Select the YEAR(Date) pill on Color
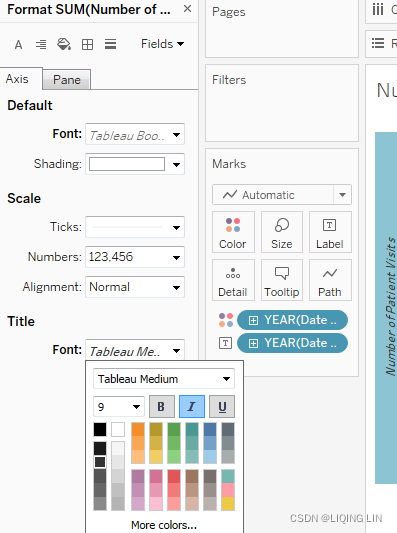 tap(292, 320)
